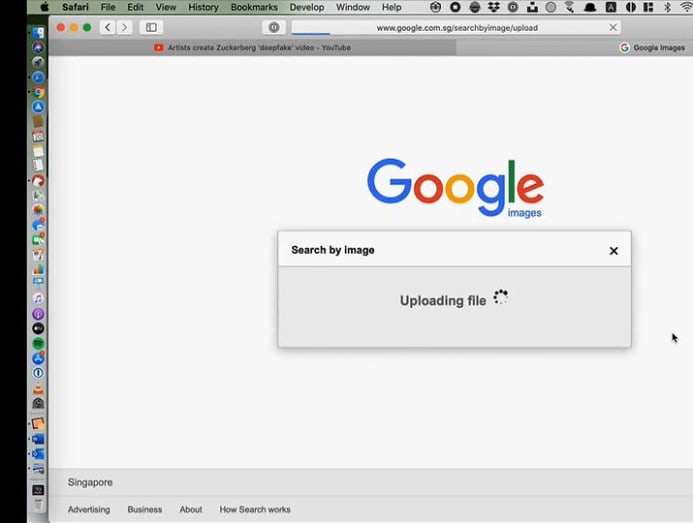This screenshot has width=693, height=523.
Task: Open the Bookmarks menu
Action: (254, 7)
